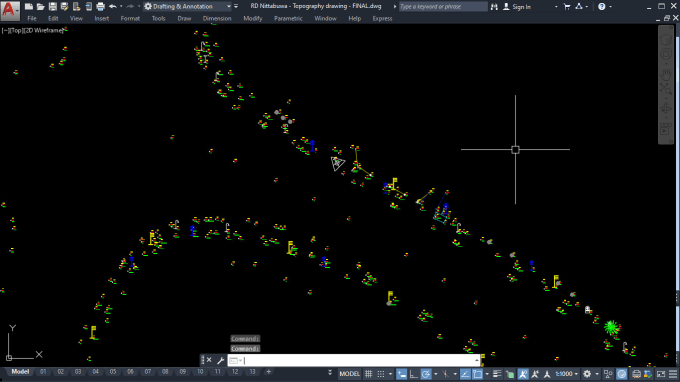Screen dimensions: 680x382
Task: Open the Undo history dropdown arrow
Action: tap(121, 7)
